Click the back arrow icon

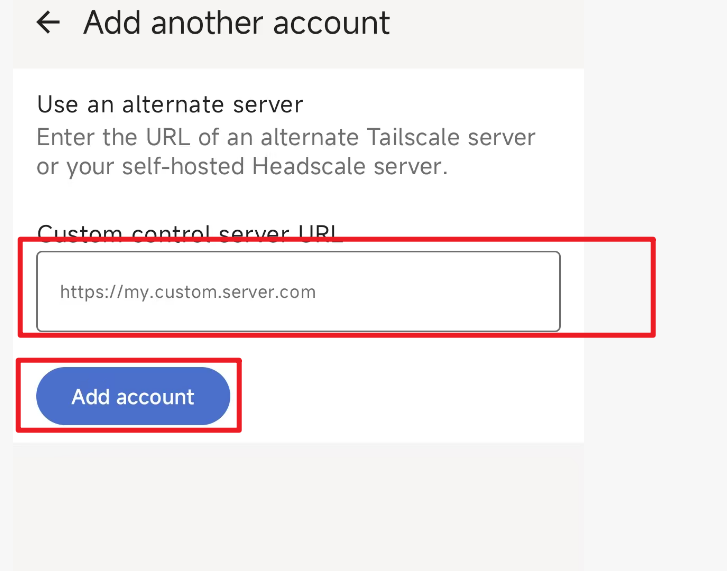click(x=48, y=23)
